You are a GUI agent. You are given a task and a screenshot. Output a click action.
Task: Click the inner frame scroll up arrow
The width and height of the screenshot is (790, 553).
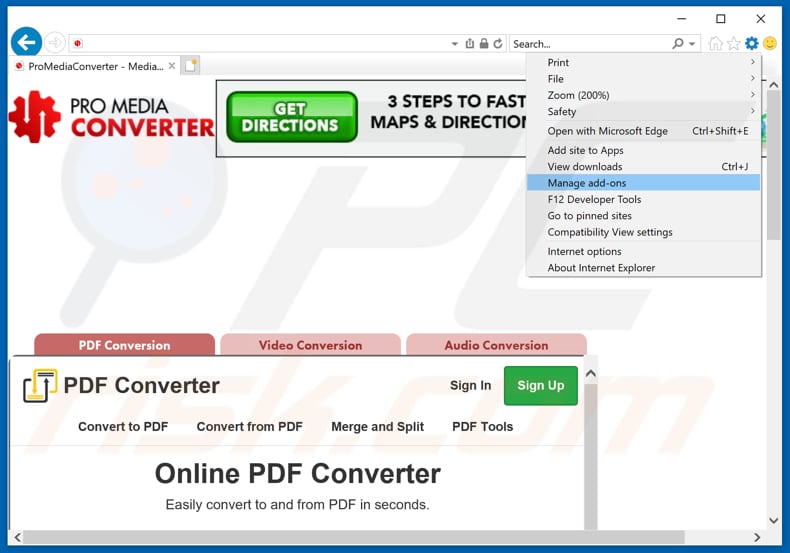(591, 374)
